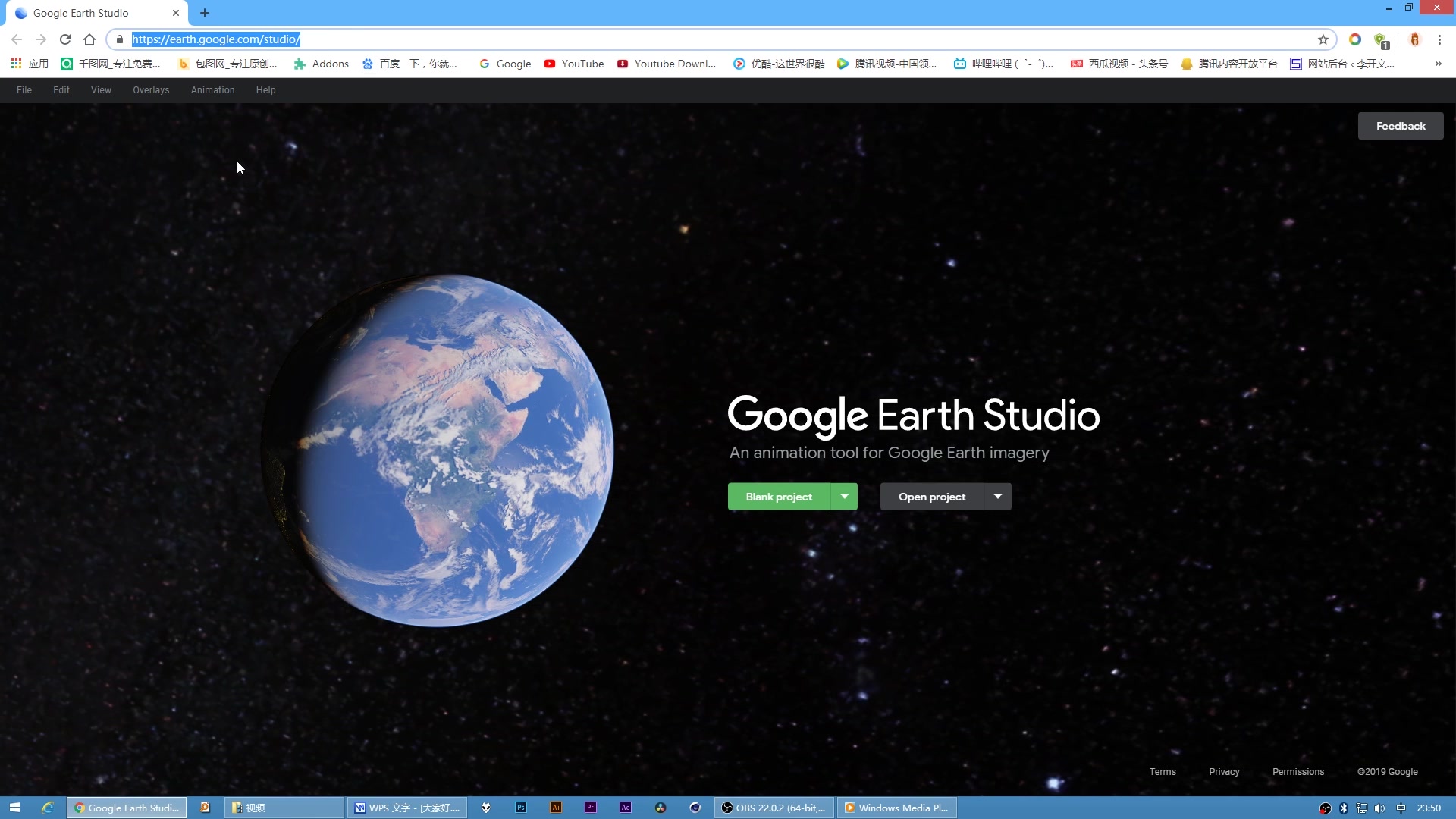Show hidden bookmarks via overflow chevron
This screenshot has height=819, width=1456.
1438,64
